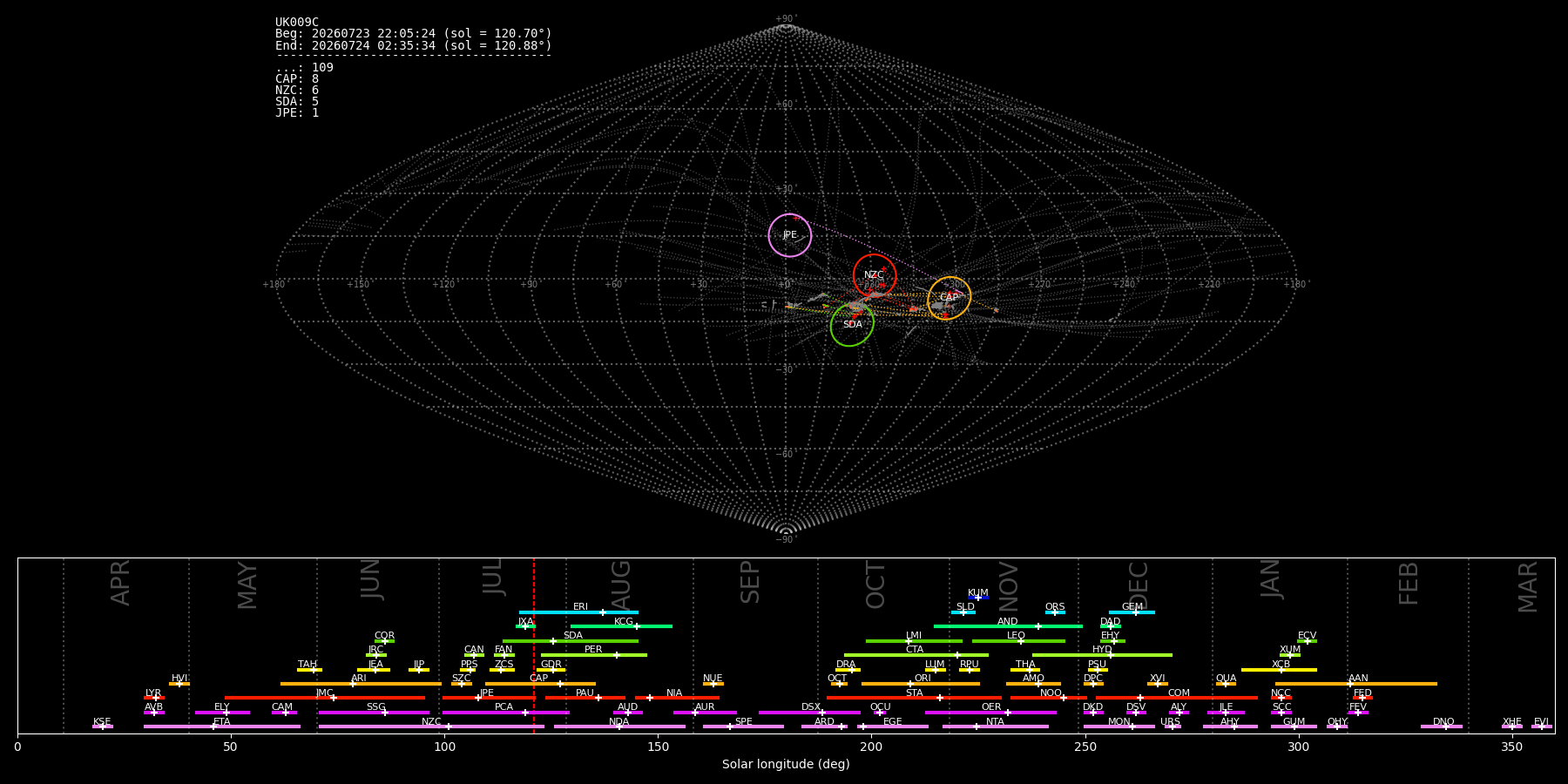Select the red STA shower bar

914,698
